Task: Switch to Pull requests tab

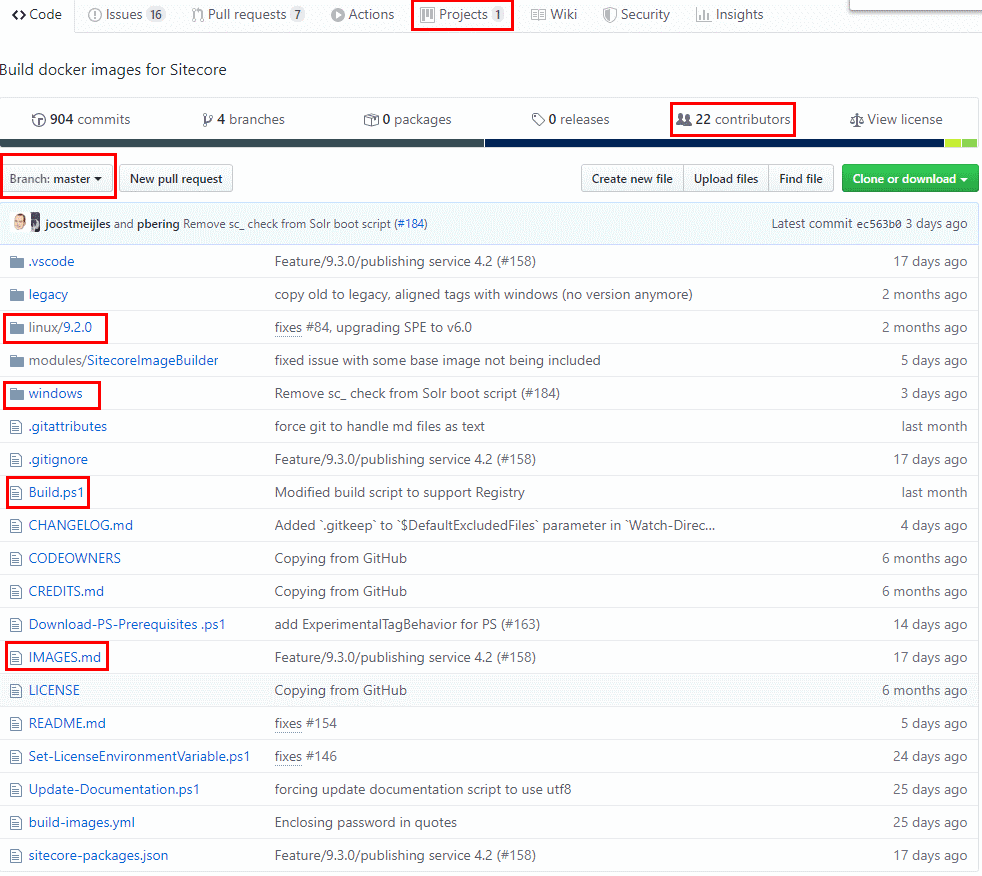Action: 248,14
